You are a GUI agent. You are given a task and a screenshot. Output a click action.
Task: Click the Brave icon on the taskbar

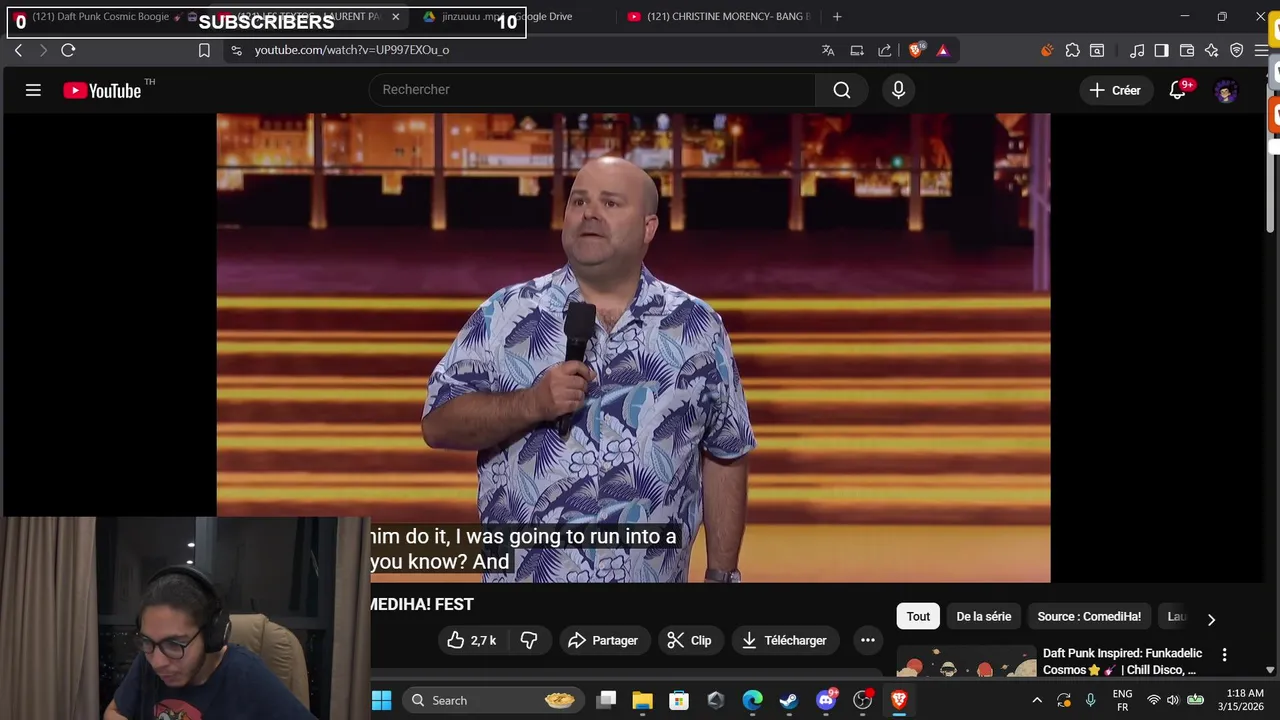(x=899, y=701)
